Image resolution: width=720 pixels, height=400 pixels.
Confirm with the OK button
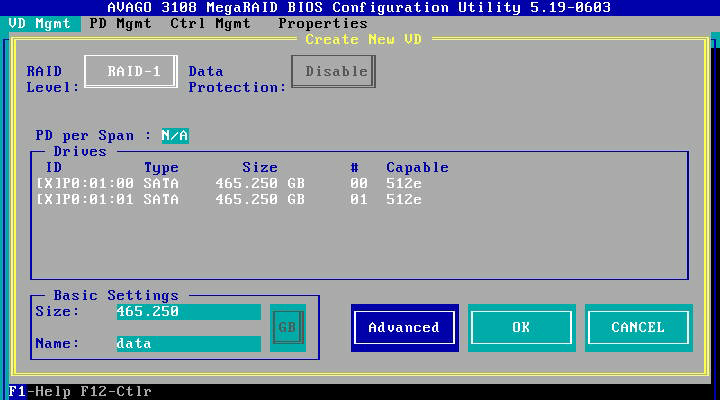click(522, 328)
